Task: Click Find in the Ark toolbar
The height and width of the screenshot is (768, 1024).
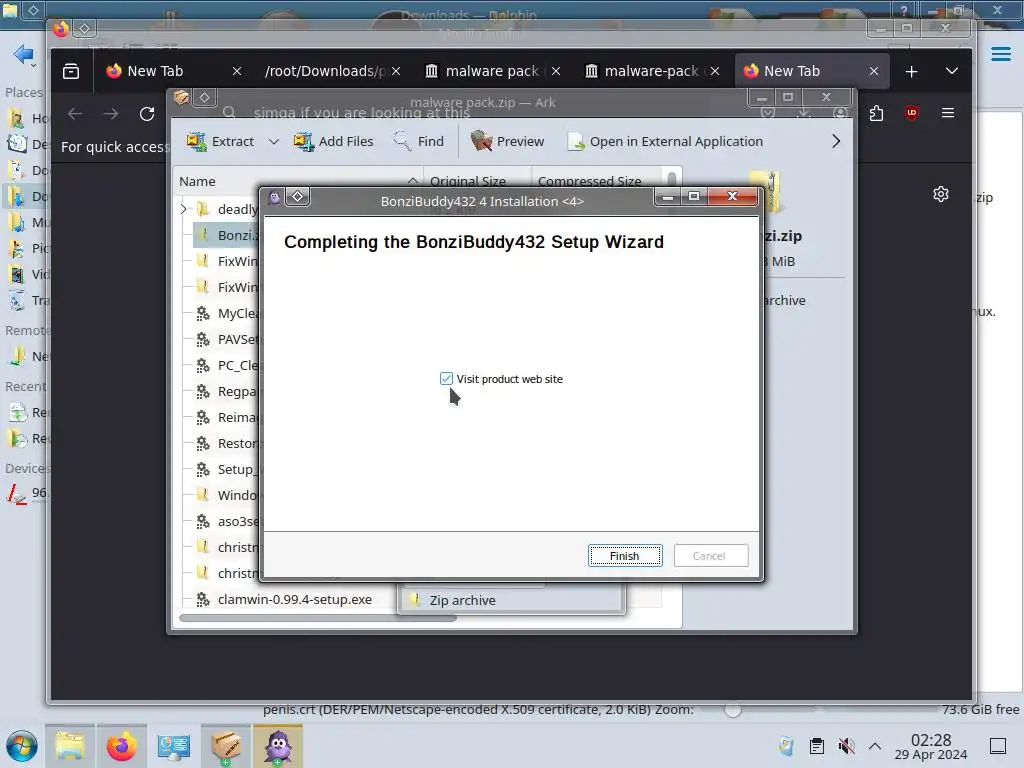Action: (x=419, y=141)
